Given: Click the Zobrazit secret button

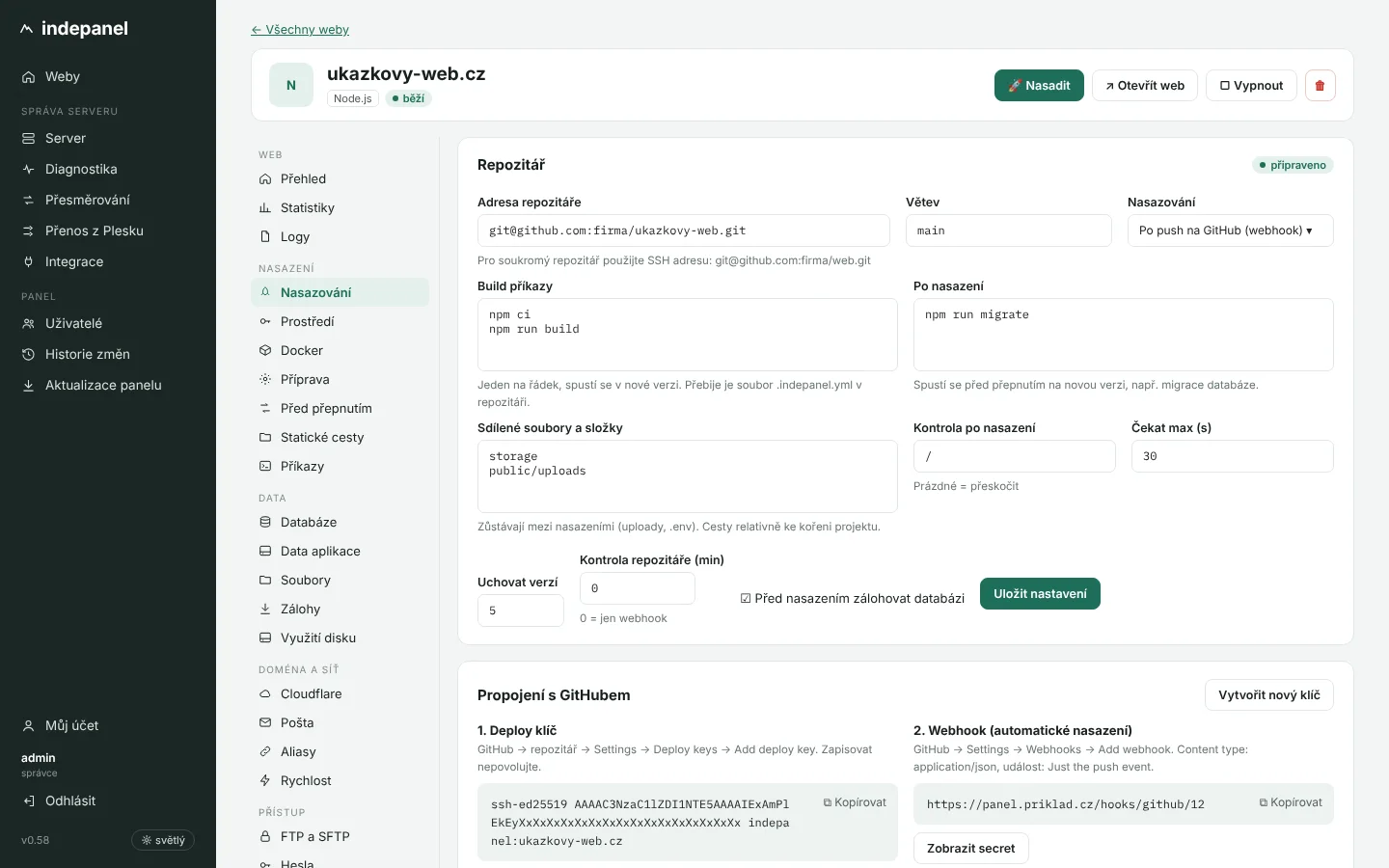Looking at the screenshot, I should [x=970, y=849].
